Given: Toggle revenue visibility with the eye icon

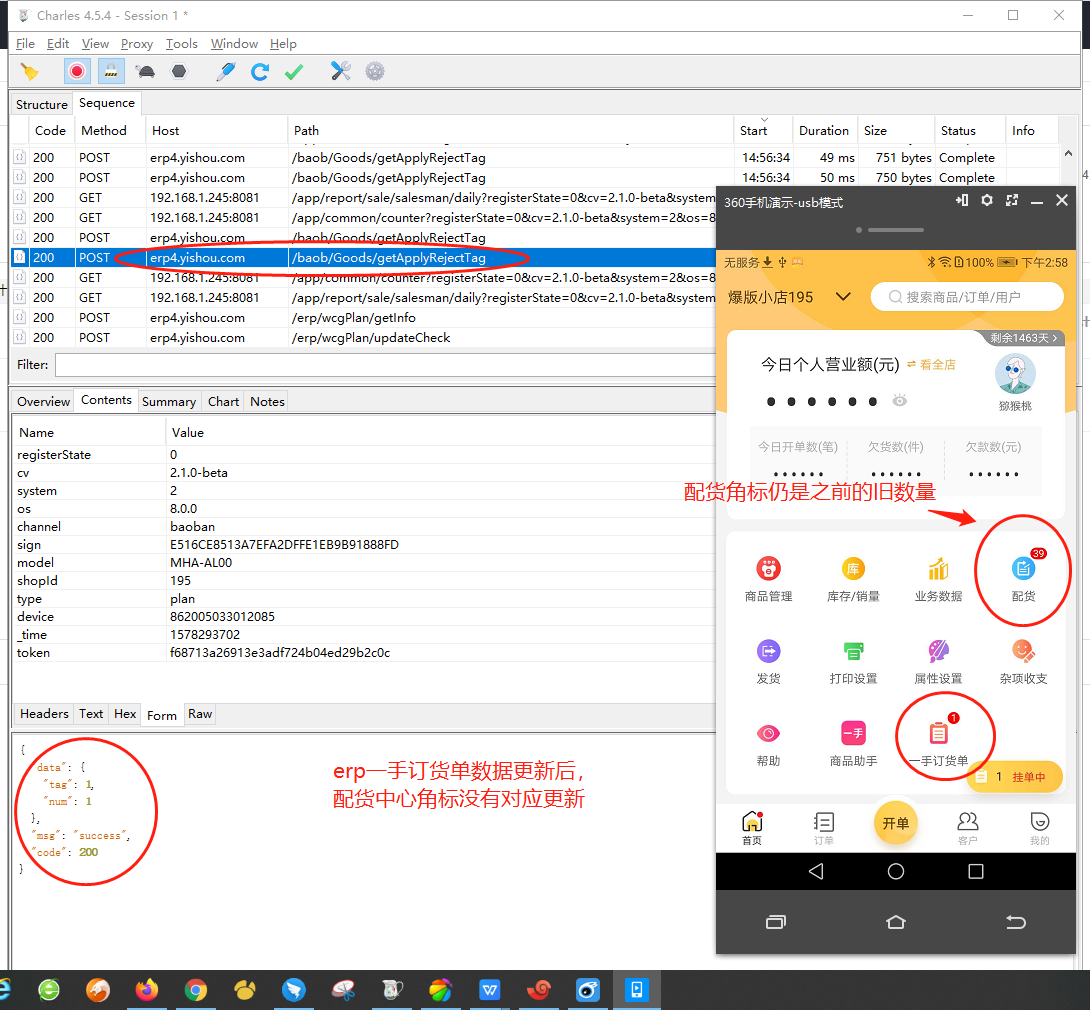Looking at the screenshot, I should pos(900,400).
